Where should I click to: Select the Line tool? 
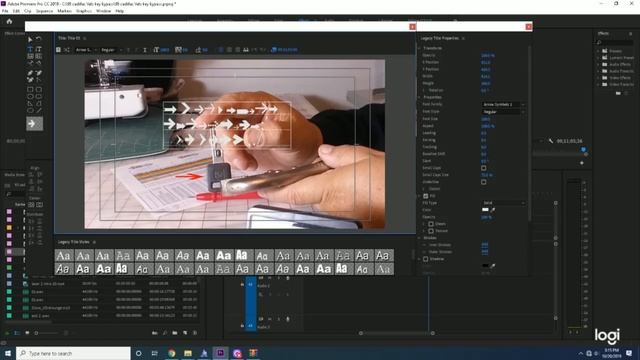click(39, 111)
